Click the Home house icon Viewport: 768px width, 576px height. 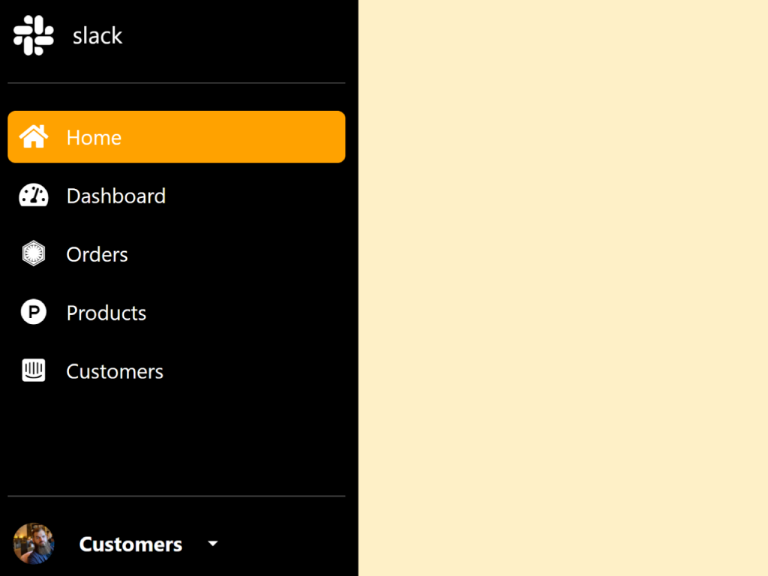(x=33, y=137)
